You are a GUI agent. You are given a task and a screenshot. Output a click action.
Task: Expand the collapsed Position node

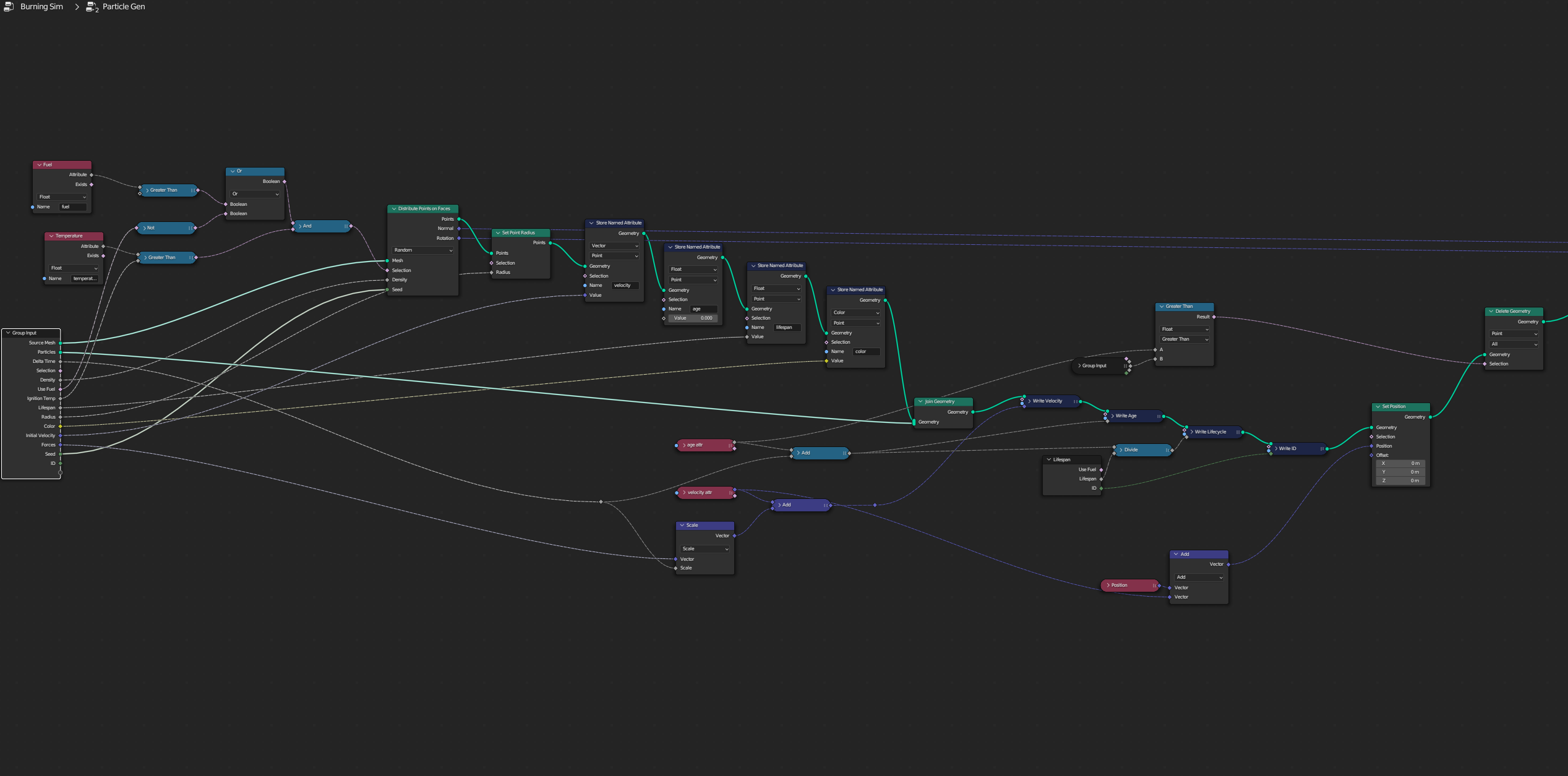point(1108,586)
